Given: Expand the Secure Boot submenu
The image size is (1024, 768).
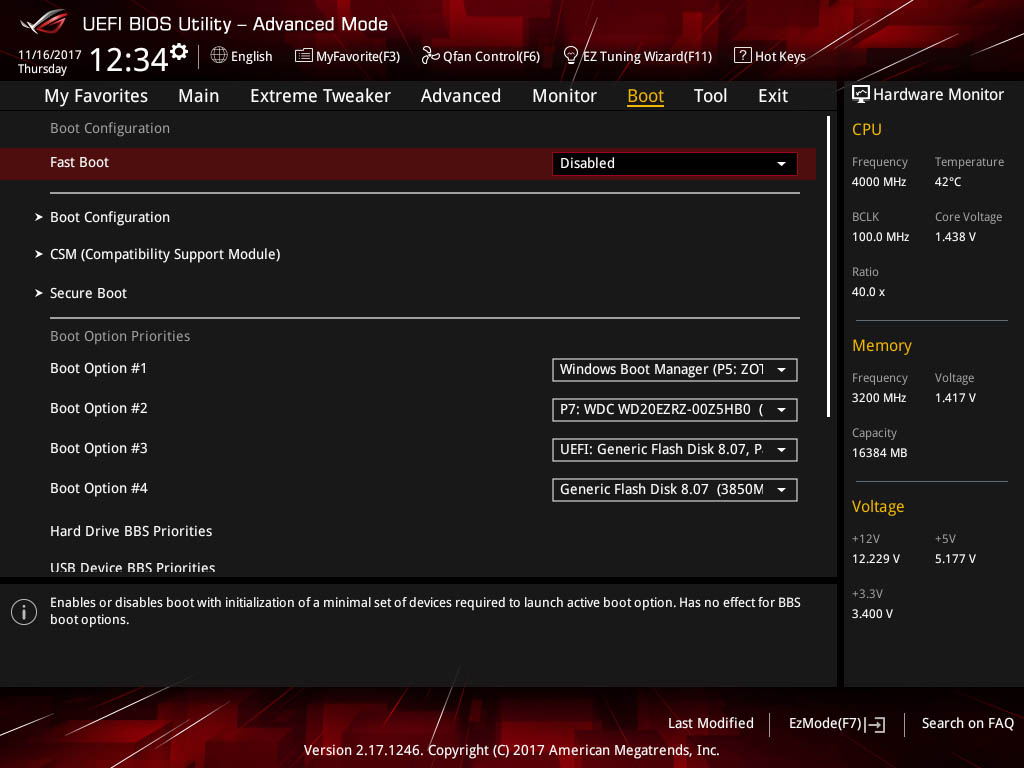Looking at the screenshot, I should 81,293.
